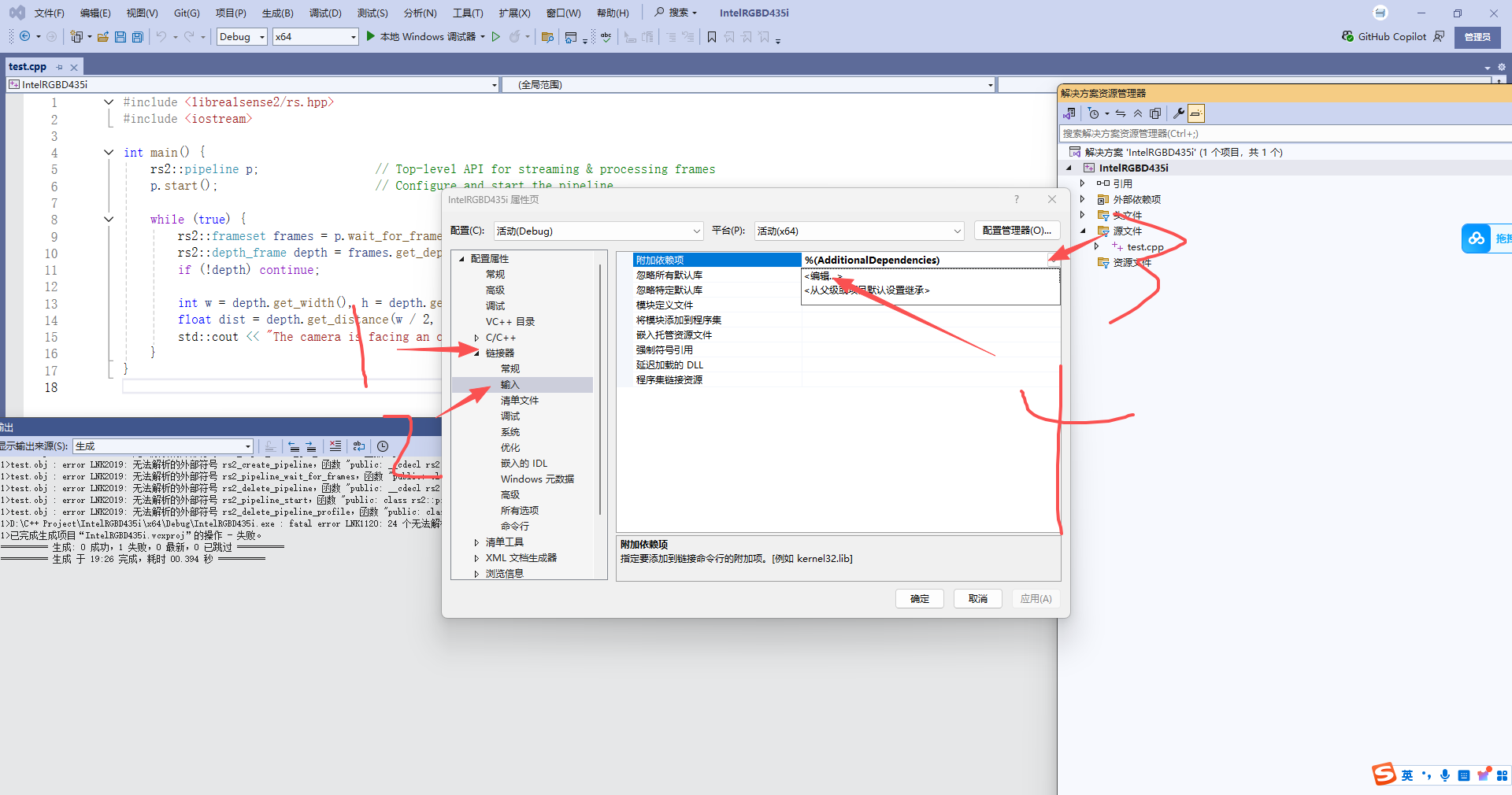Click the save file icon
The height and width of the screenshot is (795, 1512).
(120, 36)
